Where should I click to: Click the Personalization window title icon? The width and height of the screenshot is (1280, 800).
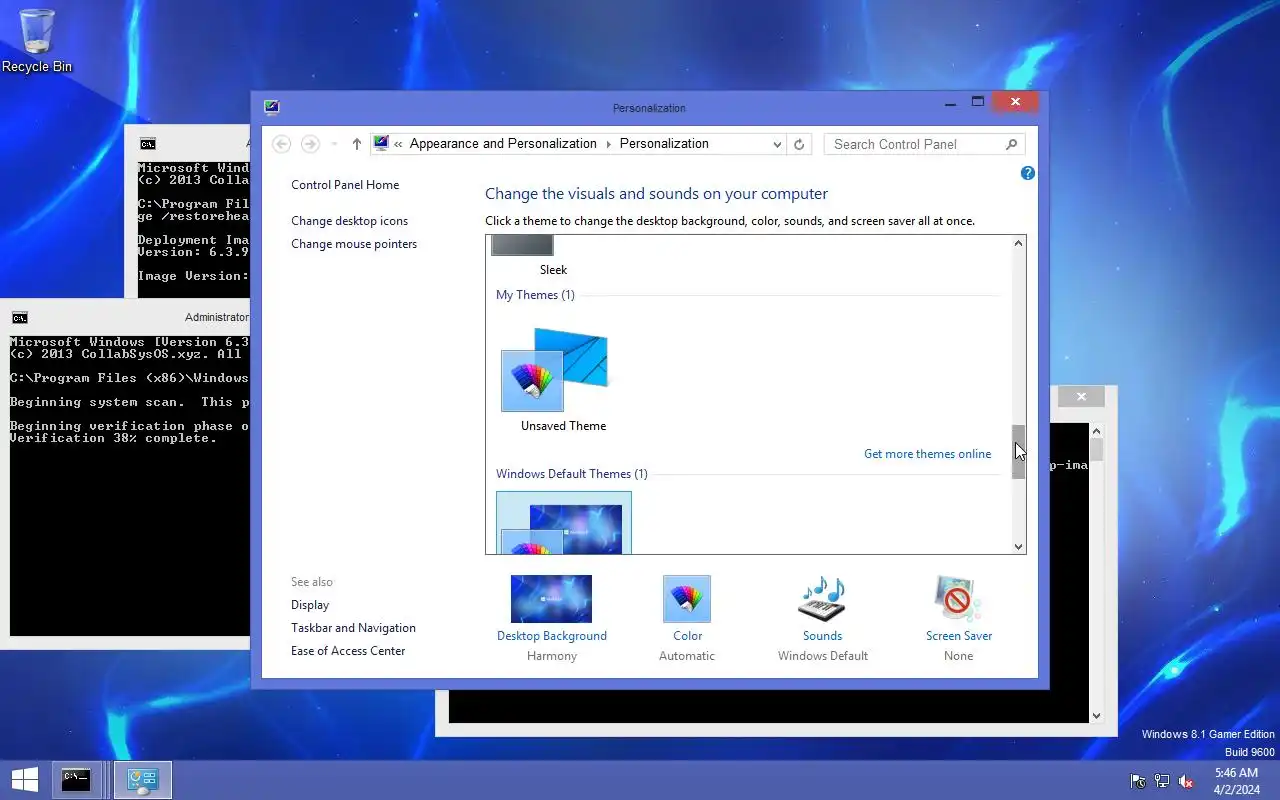(x=271, y=108)
